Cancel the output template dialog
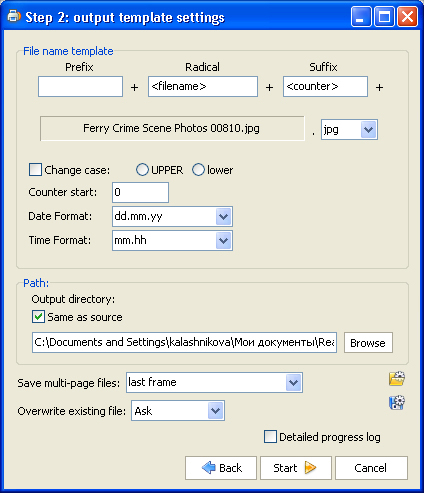Viewport: 424px width, 493px height. [x=371, y=468]
